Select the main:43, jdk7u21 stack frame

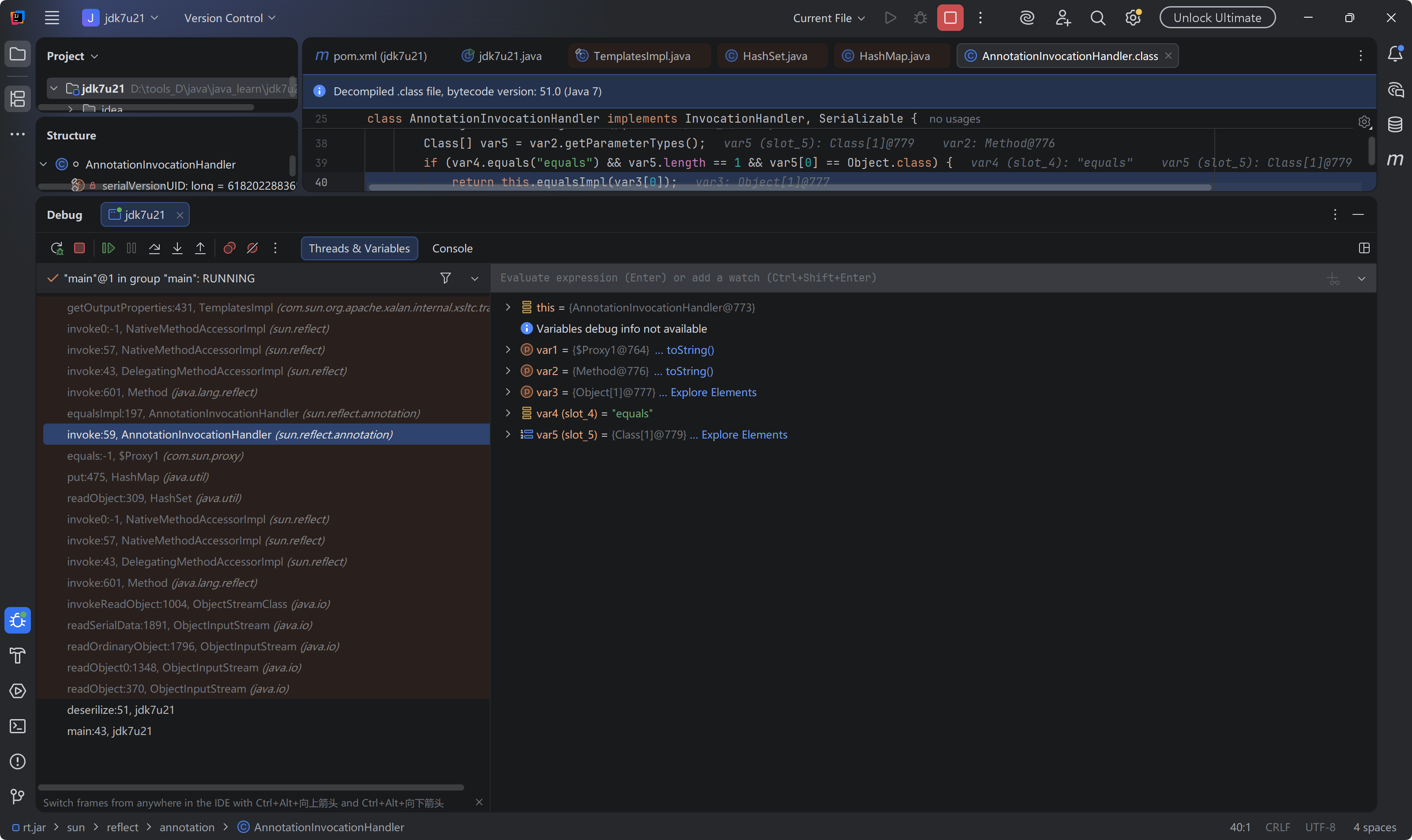point(266,731)
